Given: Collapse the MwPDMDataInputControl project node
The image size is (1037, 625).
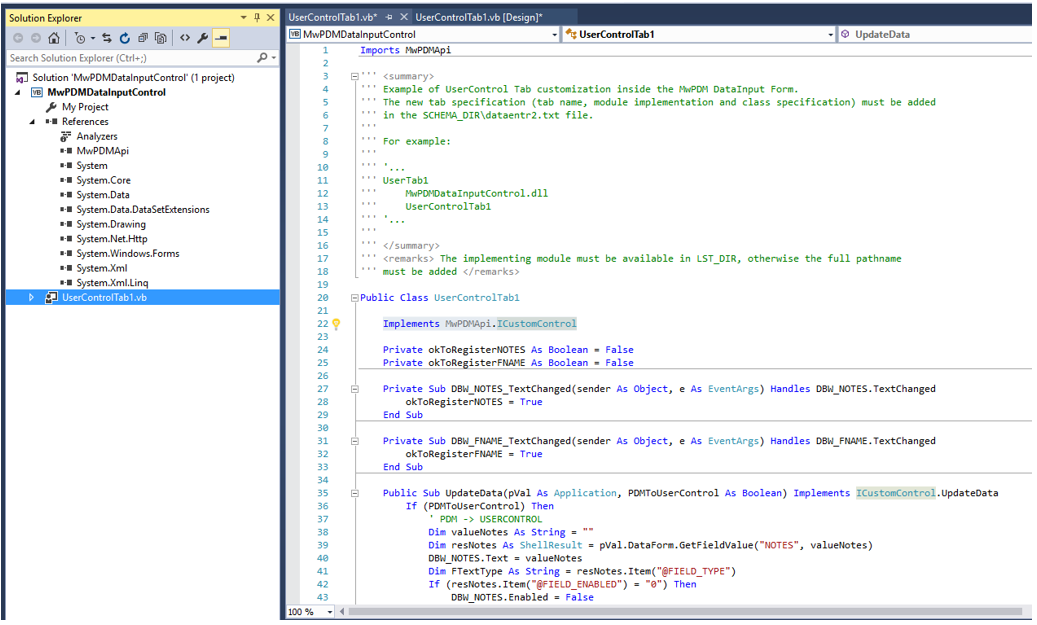Looking at the screenshot, I should click(x=18, y=93).
